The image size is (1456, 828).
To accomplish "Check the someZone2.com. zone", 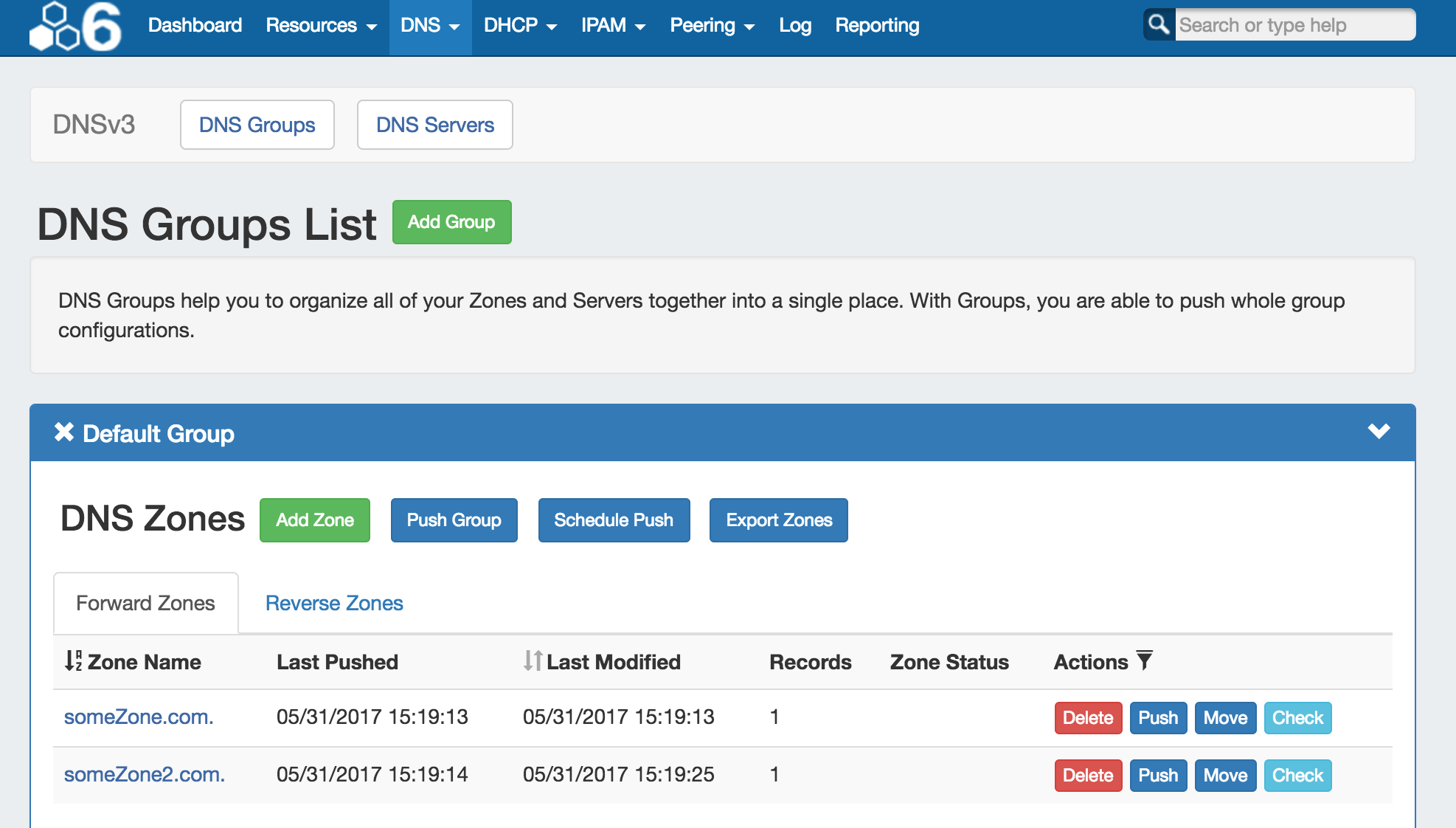I will [x=1297, y=776].
